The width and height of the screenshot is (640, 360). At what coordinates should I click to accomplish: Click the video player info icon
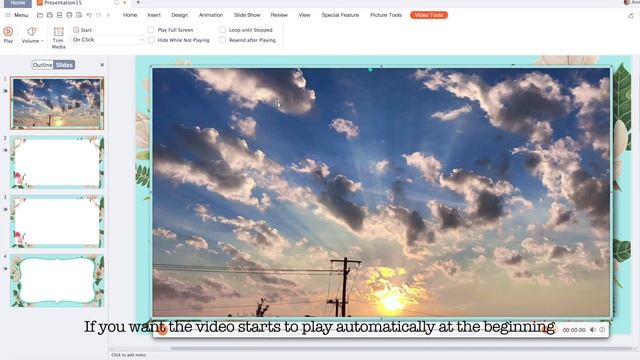pyautogui.click(x=602, y=330)
